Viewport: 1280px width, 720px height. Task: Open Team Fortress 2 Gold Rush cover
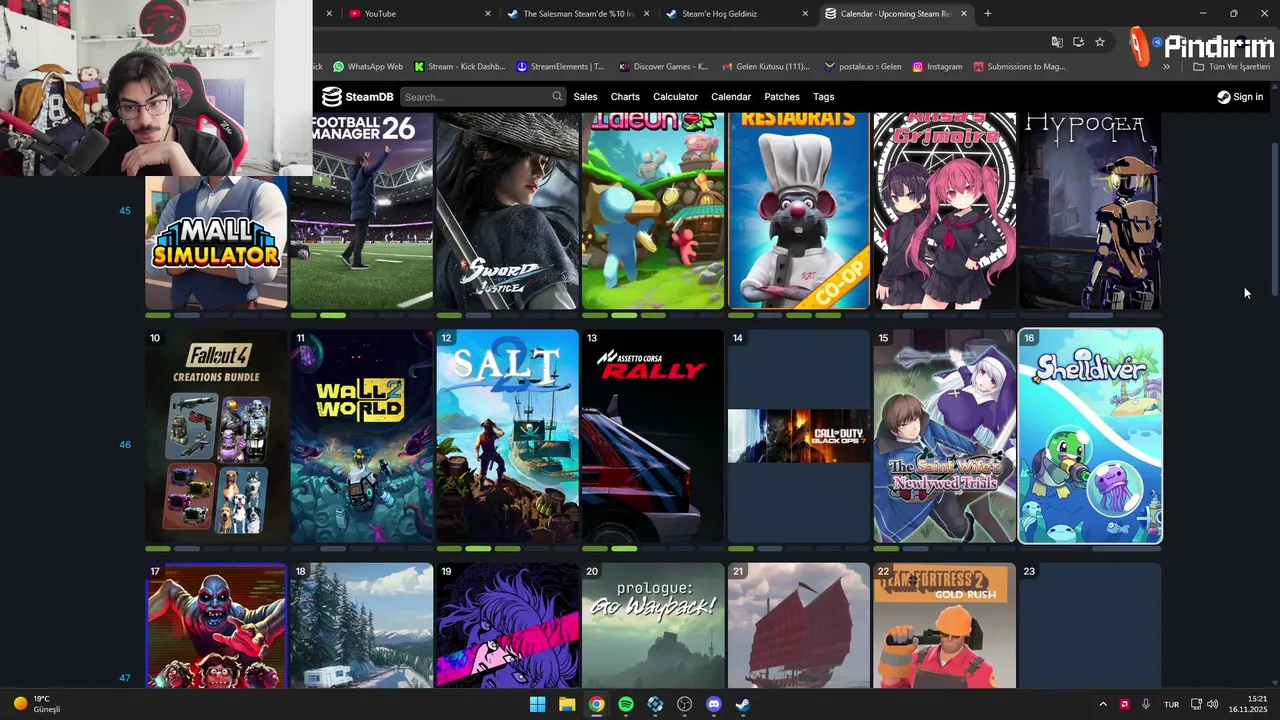(x=945, y=625)
